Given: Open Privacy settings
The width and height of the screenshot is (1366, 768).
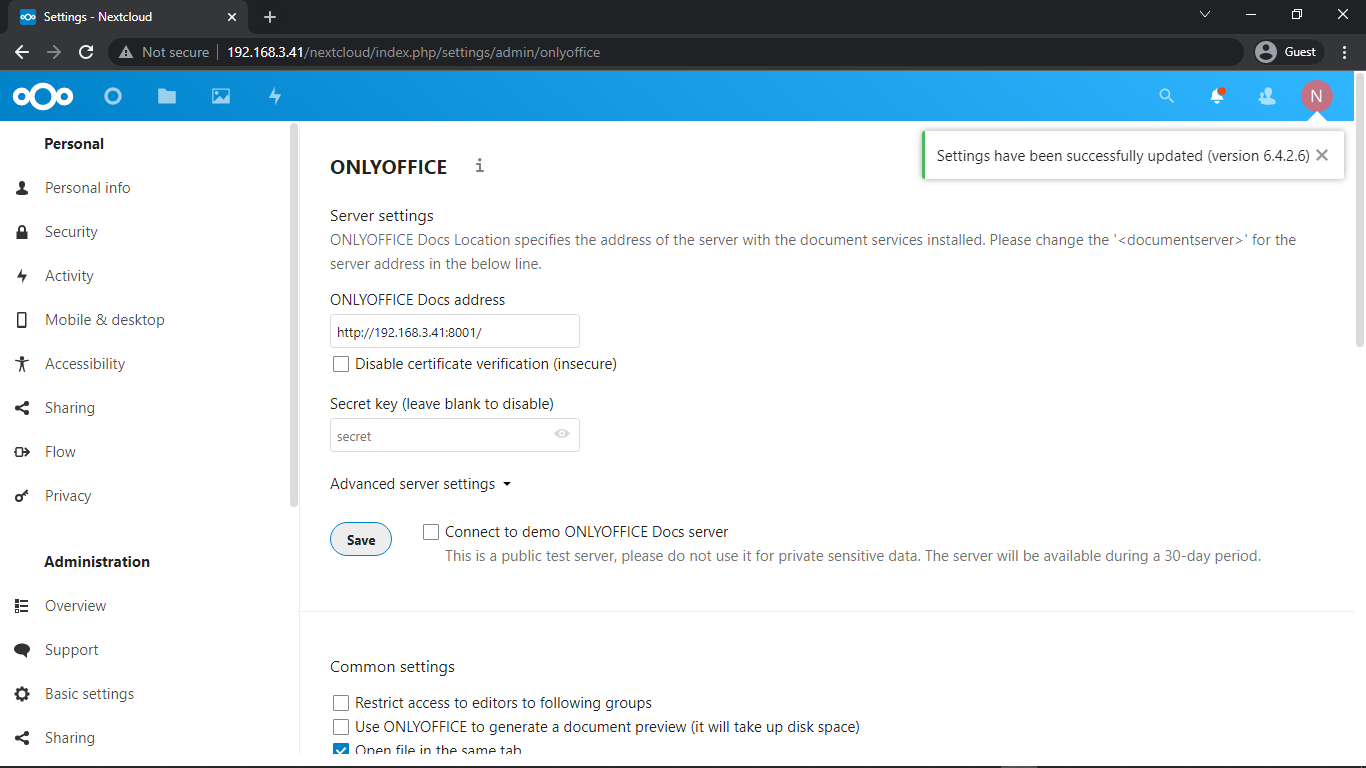Looking at the screenshot, I should 68,496.
